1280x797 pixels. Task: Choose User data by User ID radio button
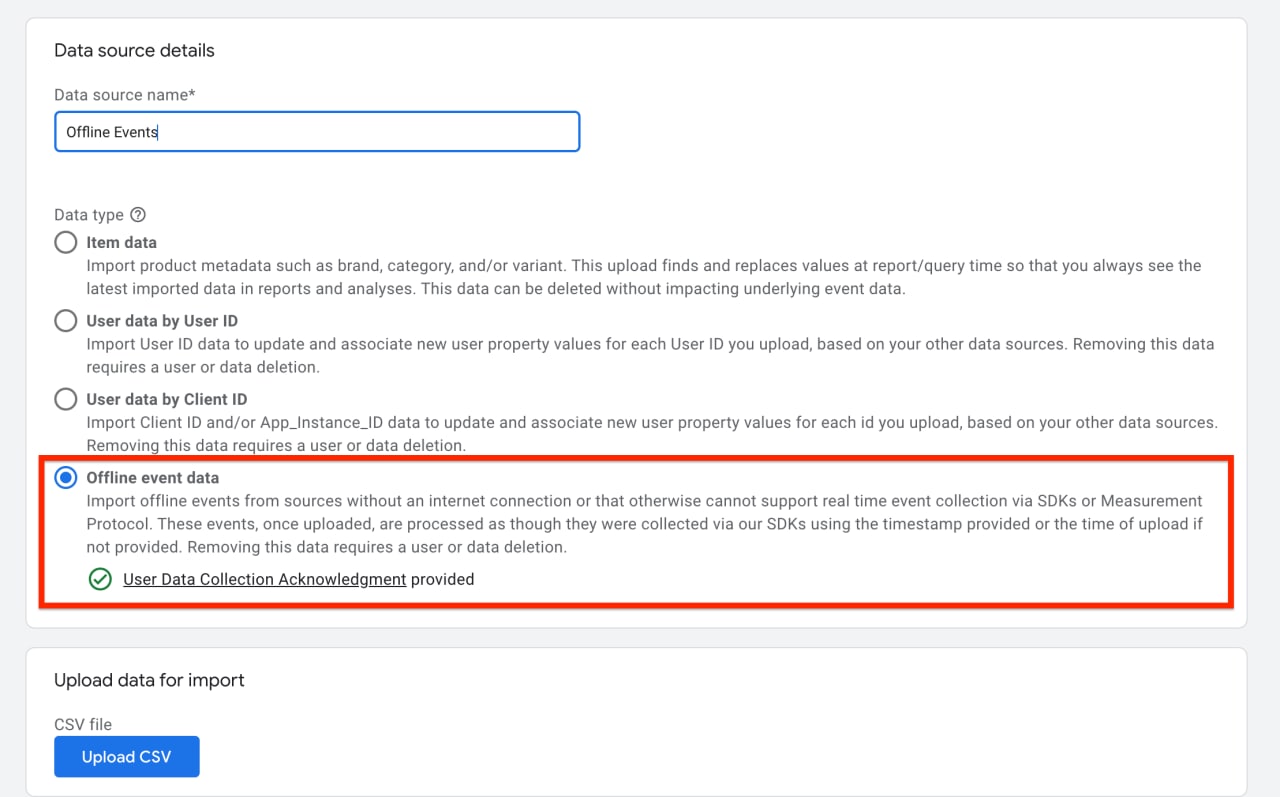[66, 321]
